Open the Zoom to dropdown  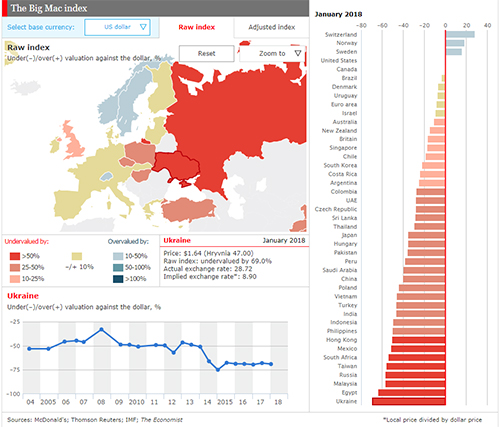tap(272, 53)
